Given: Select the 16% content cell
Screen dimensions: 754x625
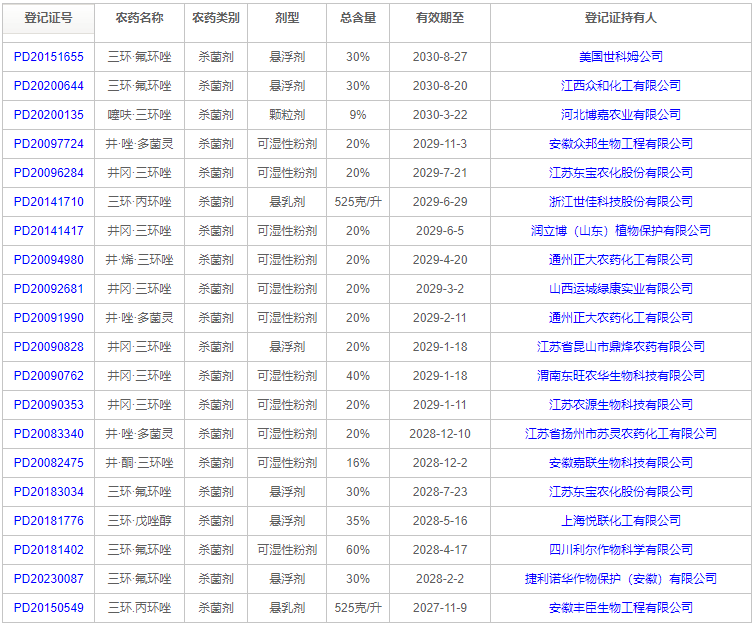Looking at the screenshot, I should (358, 463).
